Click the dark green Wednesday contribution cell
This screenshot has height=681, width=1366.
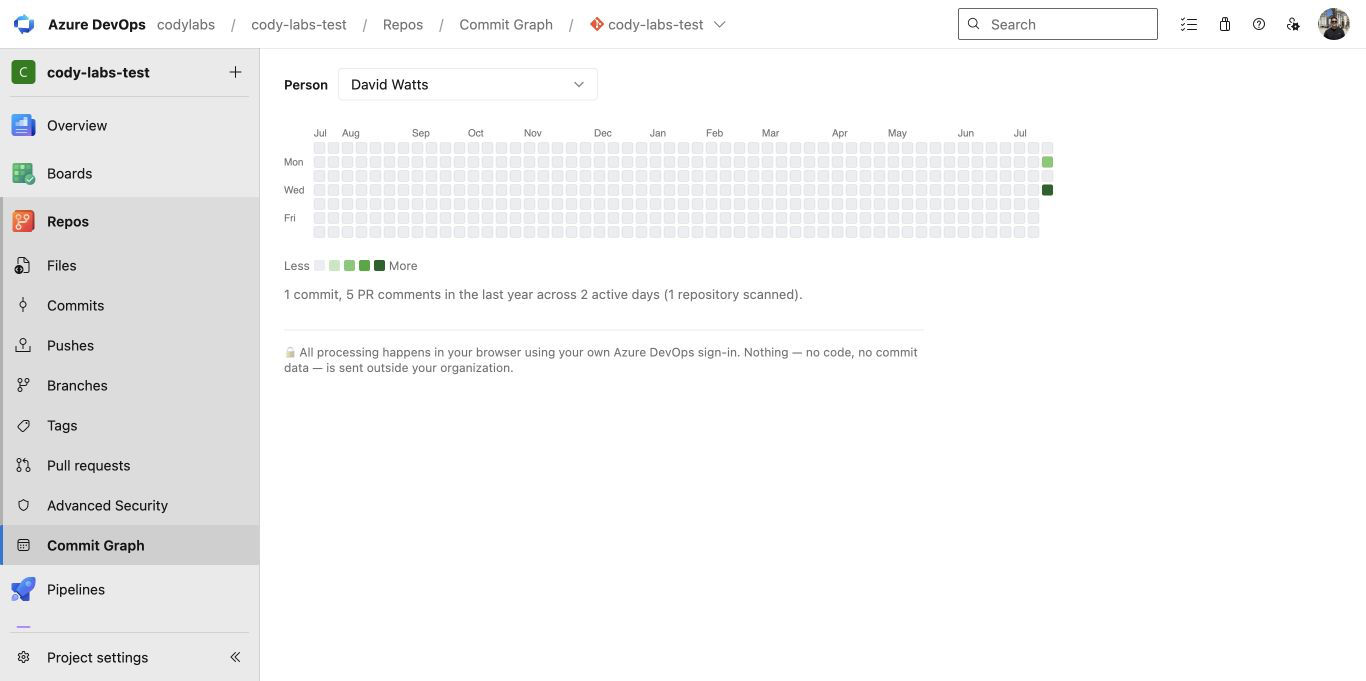(x=1047, y=190)
